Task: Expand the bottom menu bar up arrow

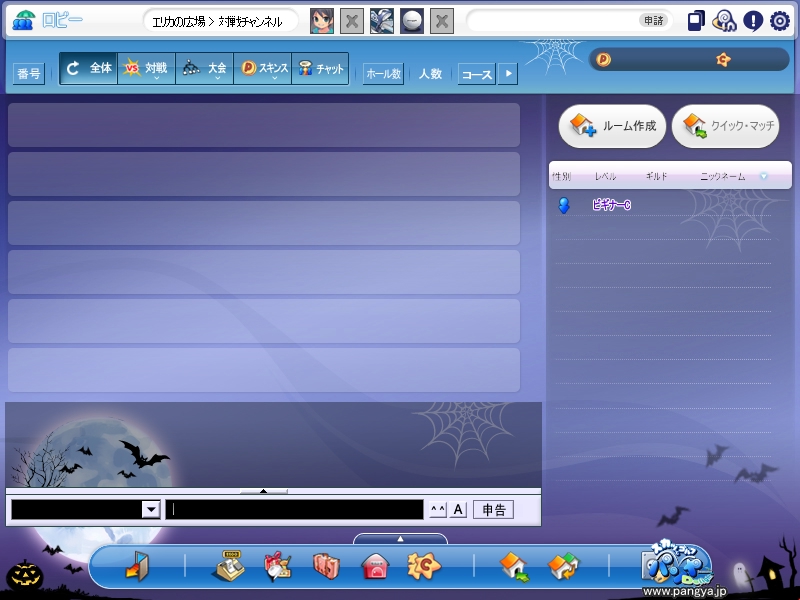Action: point(401,539)
